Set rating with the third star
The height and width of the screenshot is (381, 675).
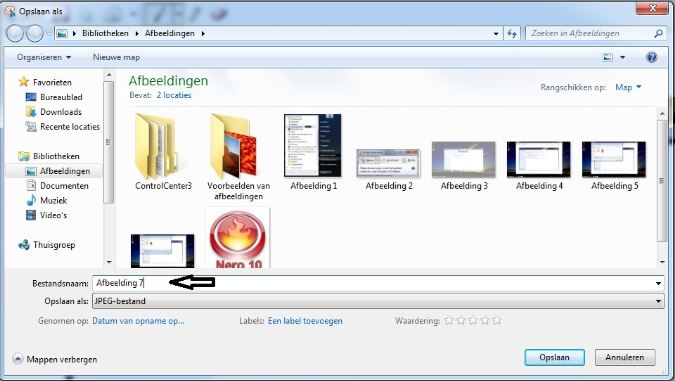click(473, 321)
